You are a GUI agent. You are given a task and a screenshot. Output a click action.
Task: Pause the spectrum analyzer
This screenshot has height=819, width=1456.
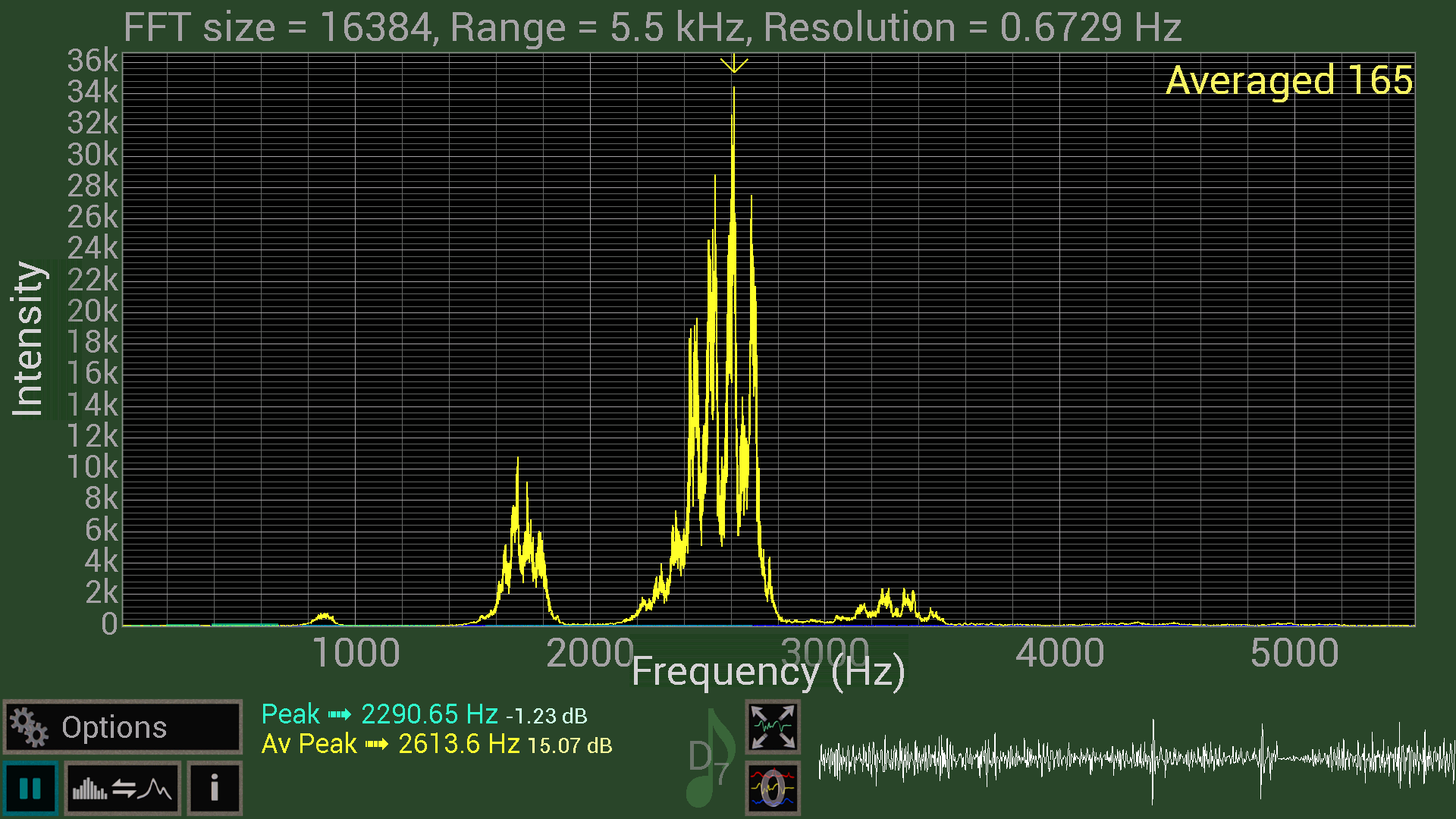pos(30,789)
